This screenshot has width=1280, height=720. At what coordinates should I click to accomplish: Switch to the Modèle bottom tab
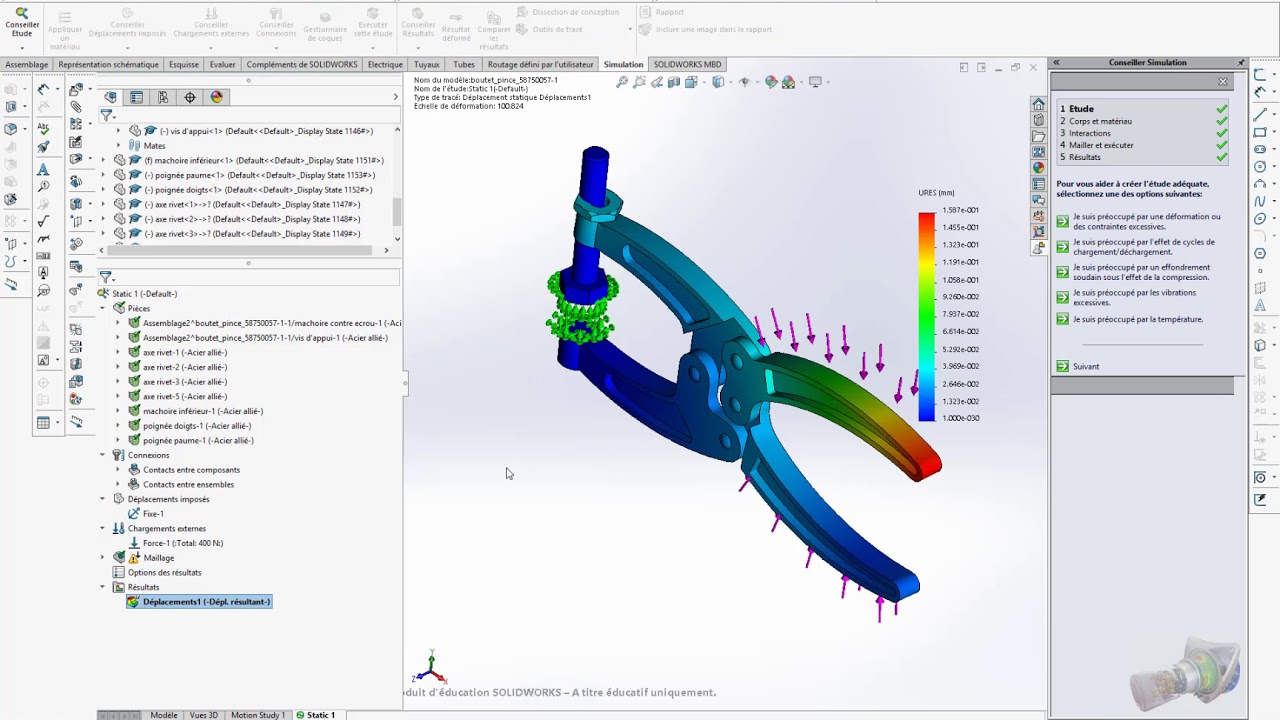(164, 715)
